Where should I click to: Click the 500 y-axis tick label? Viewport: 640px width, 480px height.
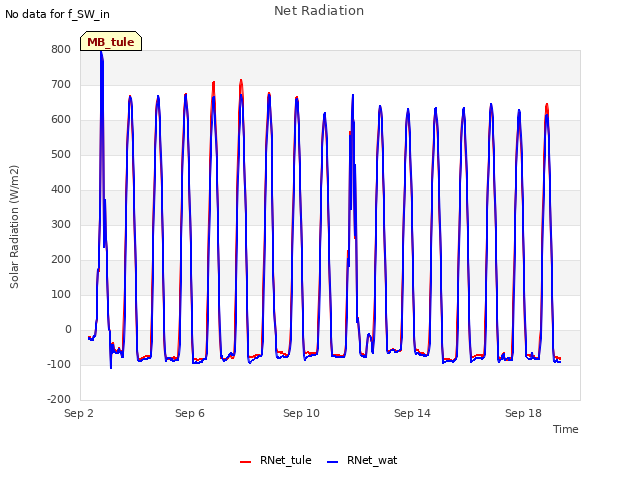coord(61,155)
